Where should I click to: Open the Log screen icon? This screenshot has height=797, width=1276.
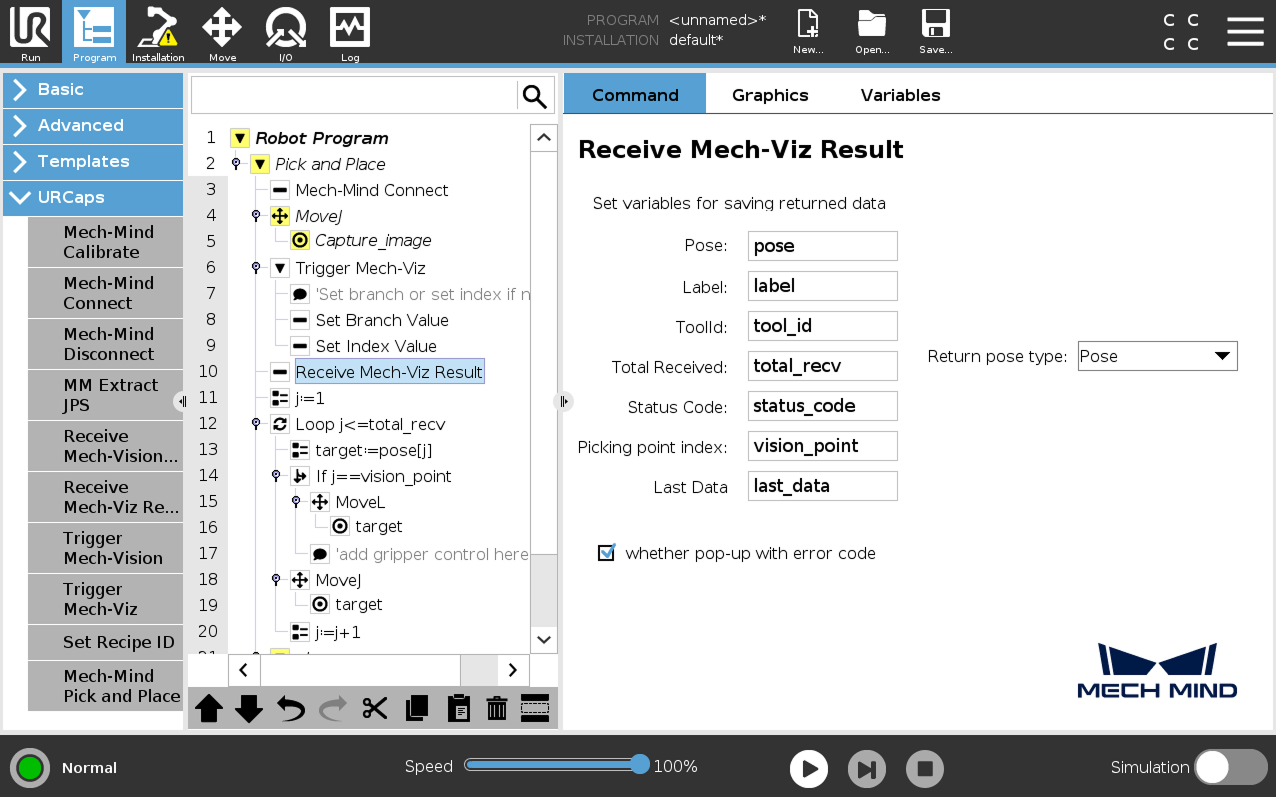click(x=349, y=30)
